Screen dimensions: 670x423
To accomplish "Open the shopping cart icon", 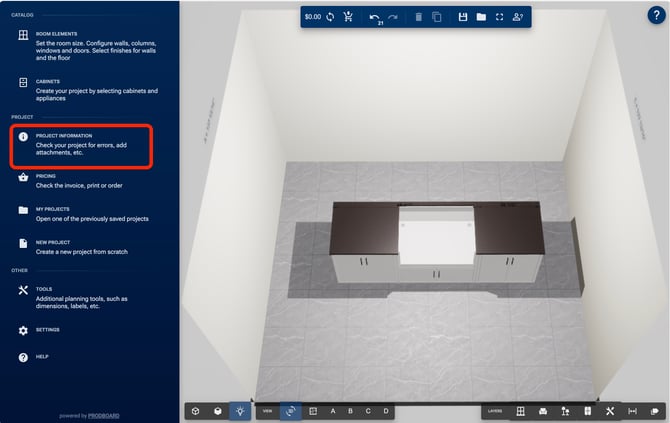I will pos(348,17).
